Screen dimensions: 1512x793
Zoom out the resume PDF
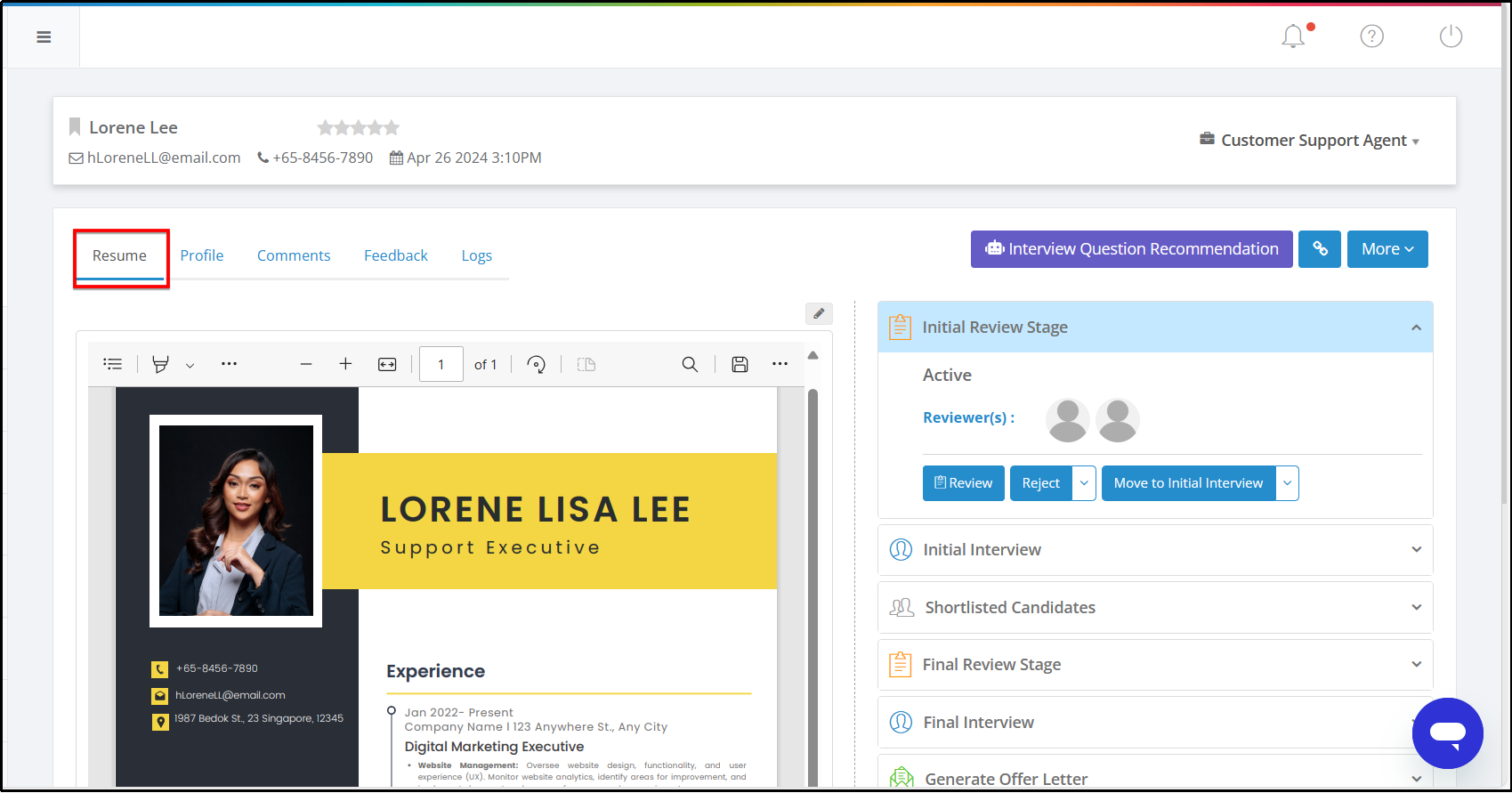(306, 364)
